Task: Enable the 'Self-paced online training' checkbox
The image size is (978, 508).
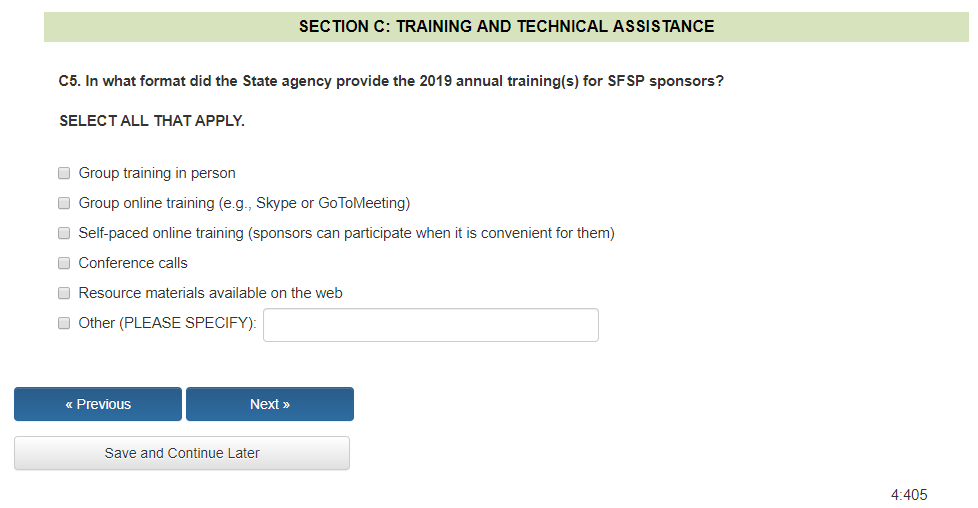Action: coord(64,233)
